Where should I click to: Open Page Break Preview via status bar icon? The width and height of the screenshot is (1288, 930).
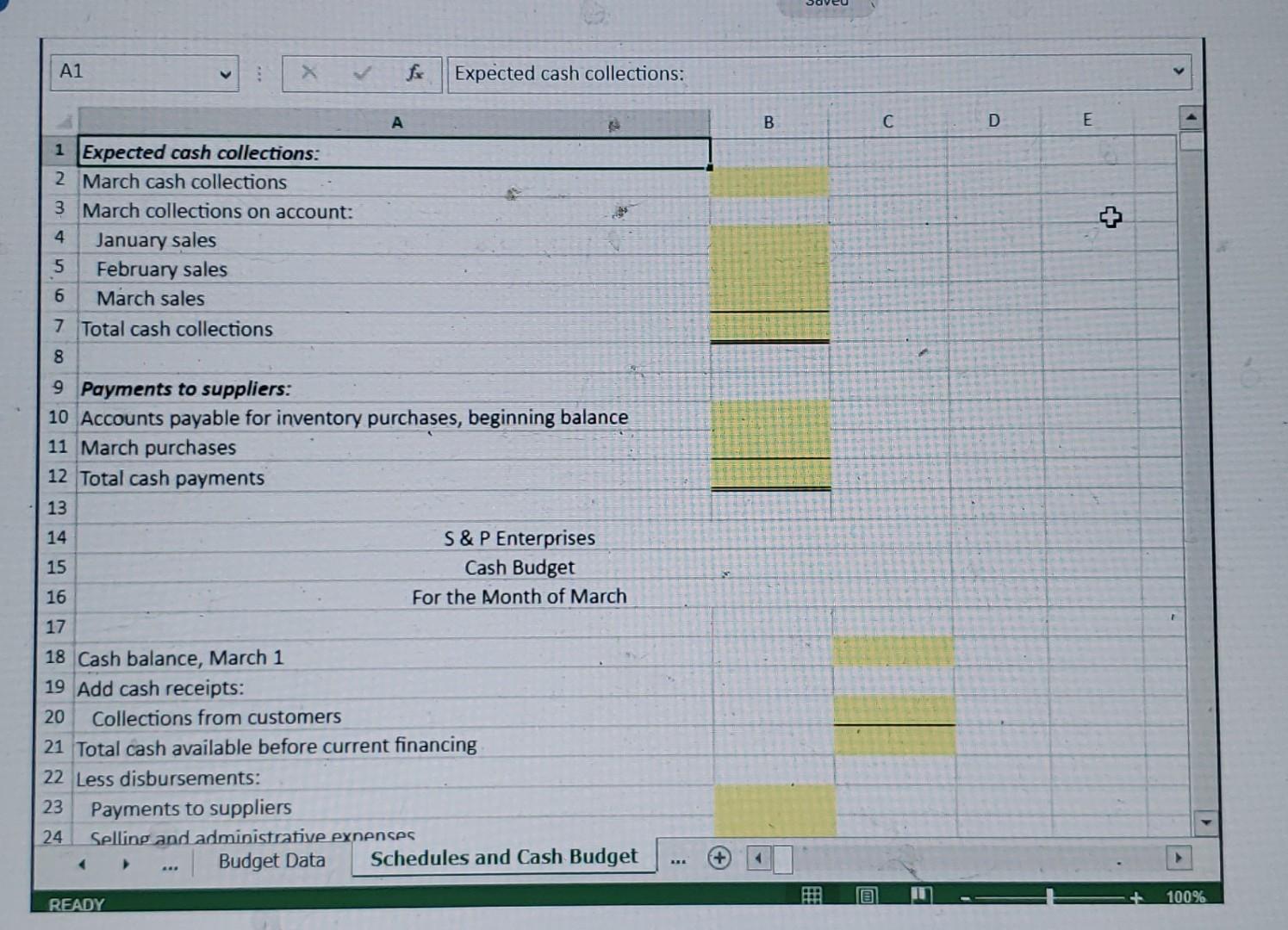920,896
